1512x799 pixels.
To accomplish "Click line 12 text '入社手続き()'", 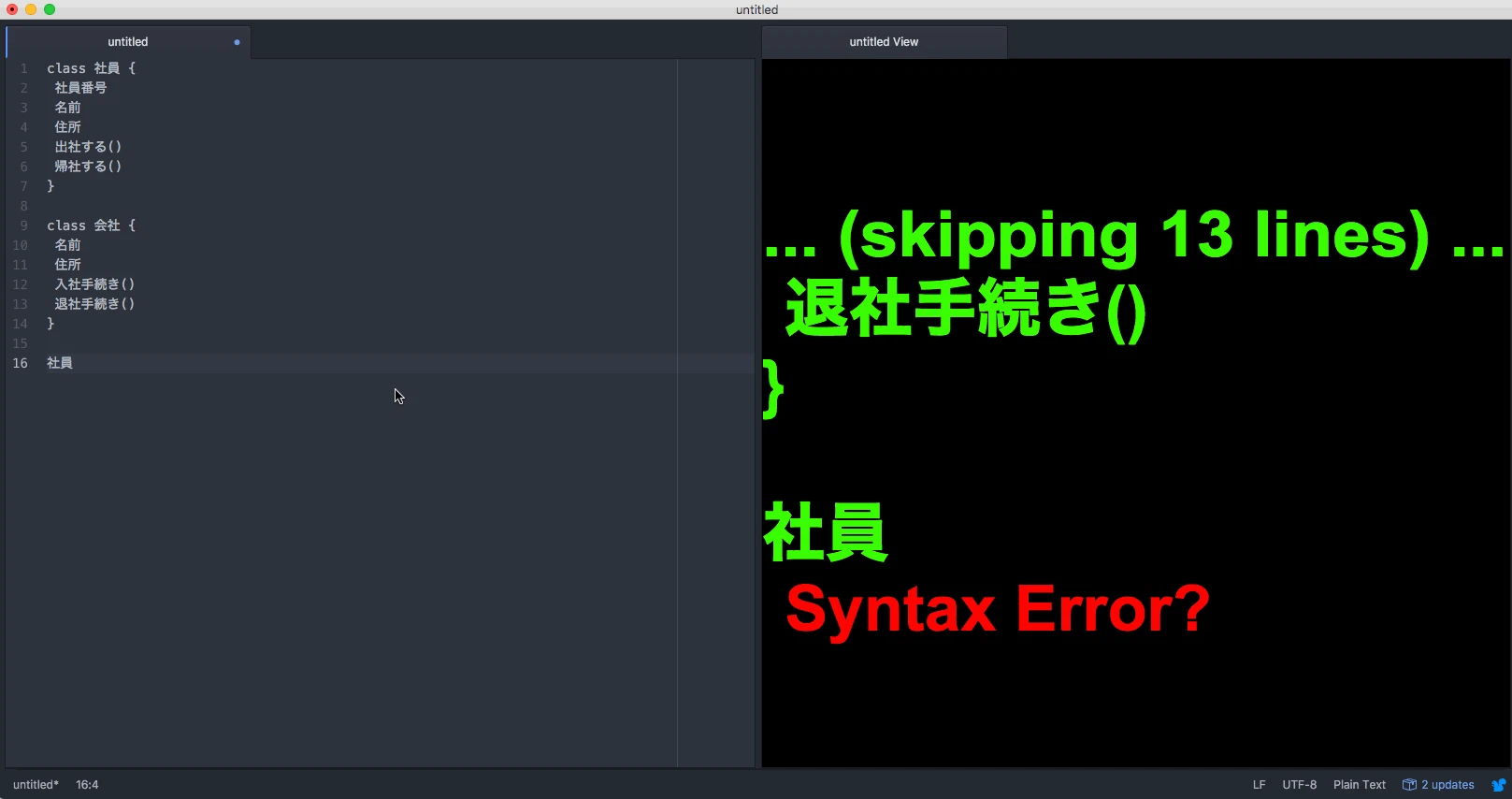I will (x=94, y=284).
